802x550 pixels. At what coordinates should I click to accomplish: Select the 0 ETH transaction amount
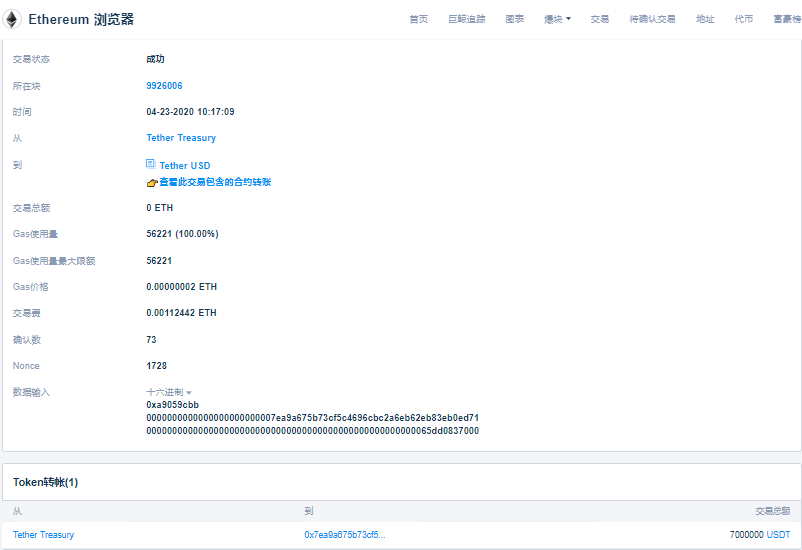click(x=160, y=208)
